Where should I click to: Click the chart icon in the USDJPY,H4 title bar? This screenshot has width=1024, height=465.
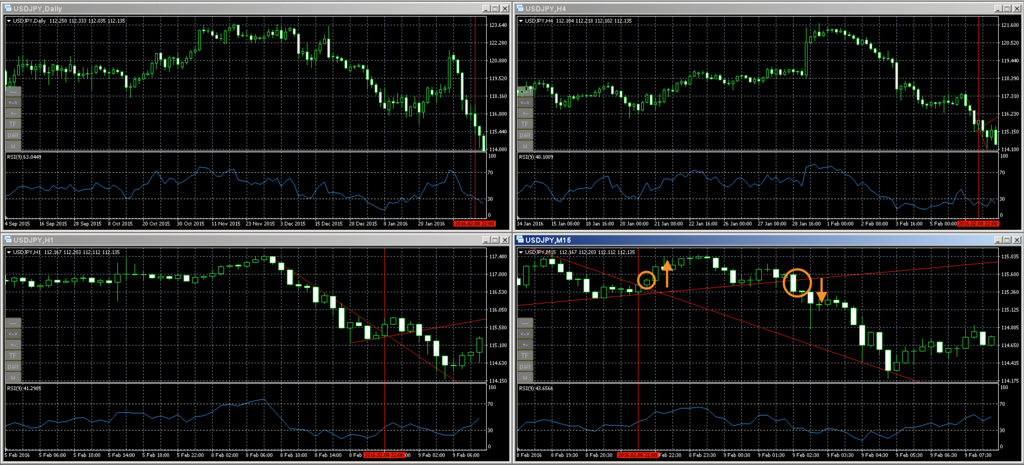(520, 8)
